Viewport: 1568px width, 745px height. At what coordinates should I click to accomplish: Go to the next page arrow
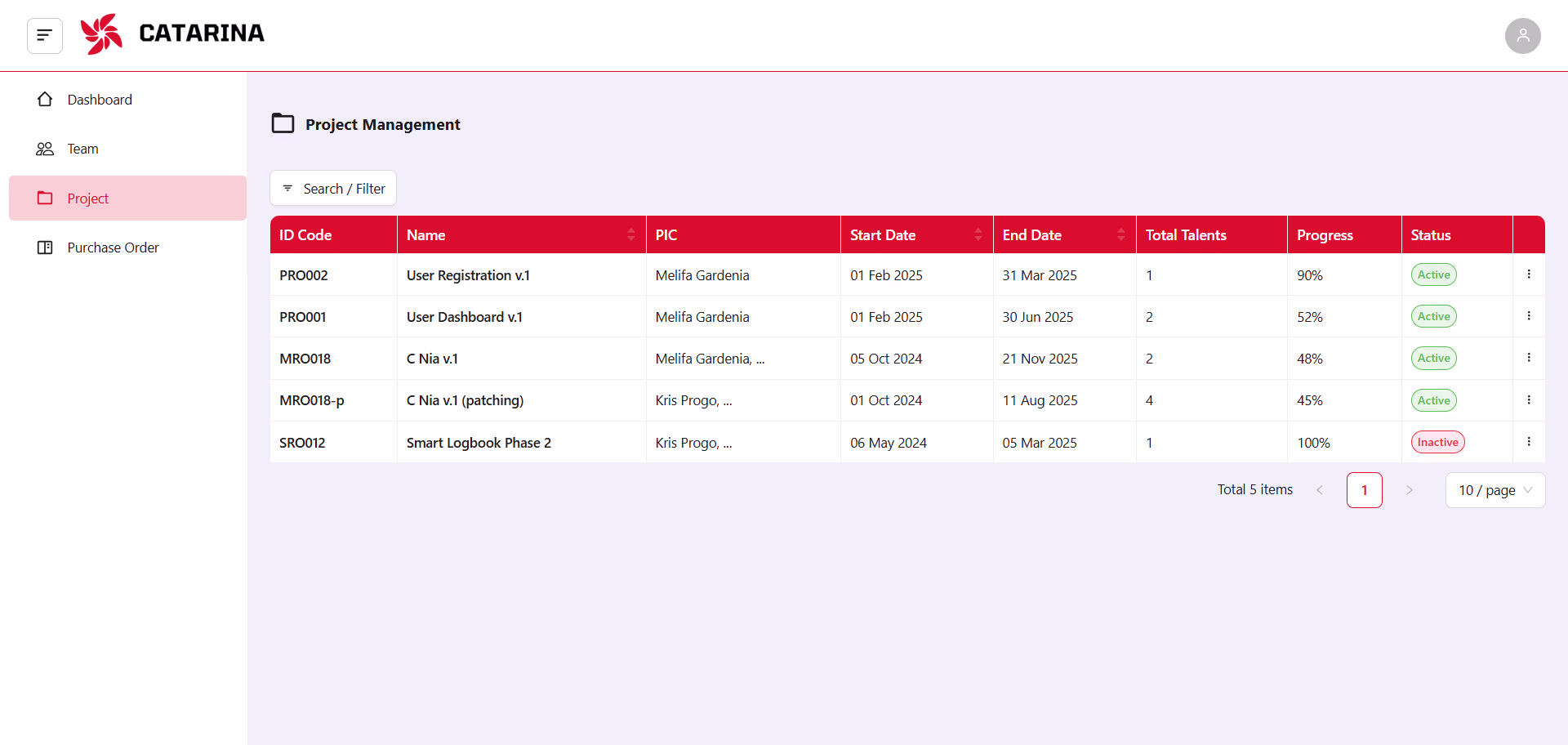point(1409,490)
